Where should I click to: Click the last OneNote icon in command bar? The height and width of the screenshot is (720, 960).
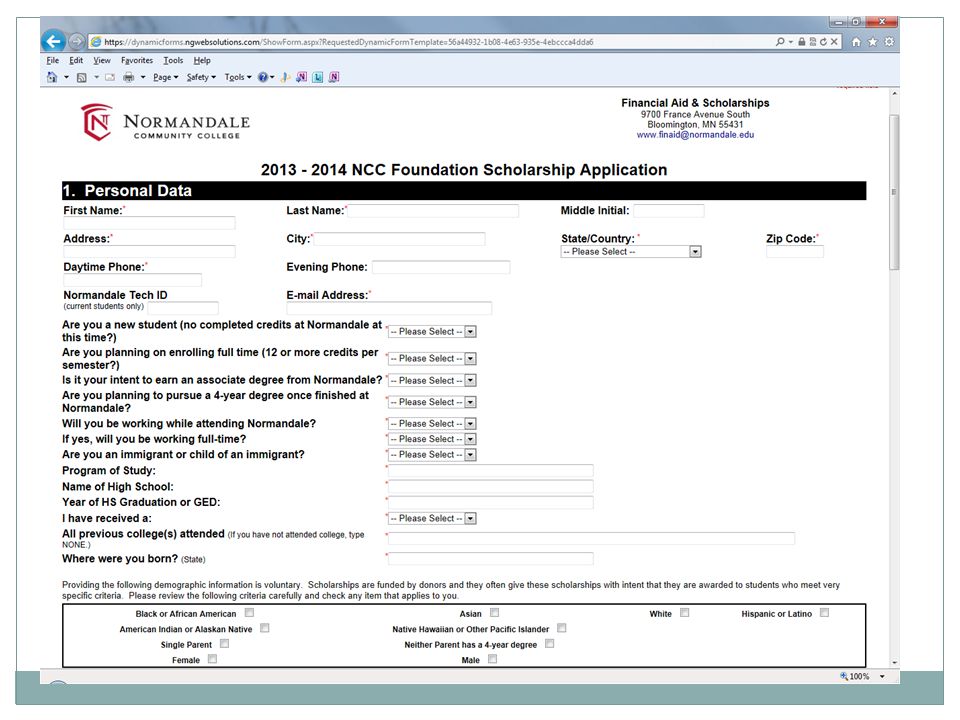[x=334, y=77]
